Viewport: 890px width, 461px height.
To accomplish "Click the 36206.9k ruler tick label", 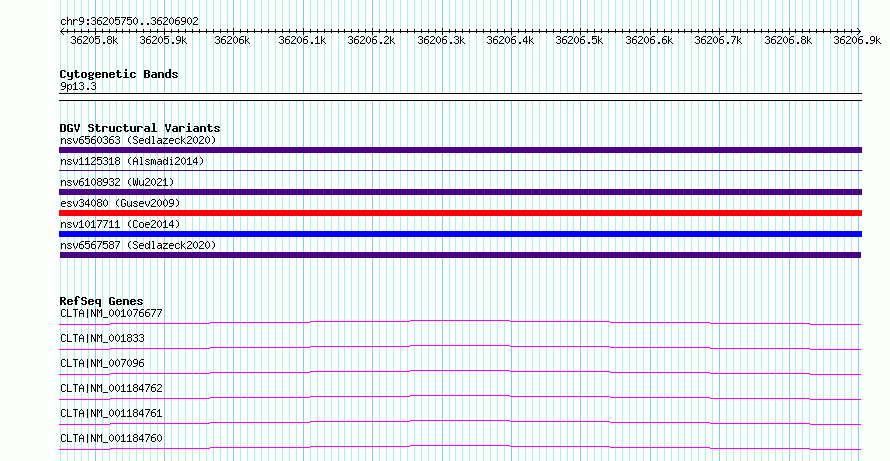I will (858, 40).
